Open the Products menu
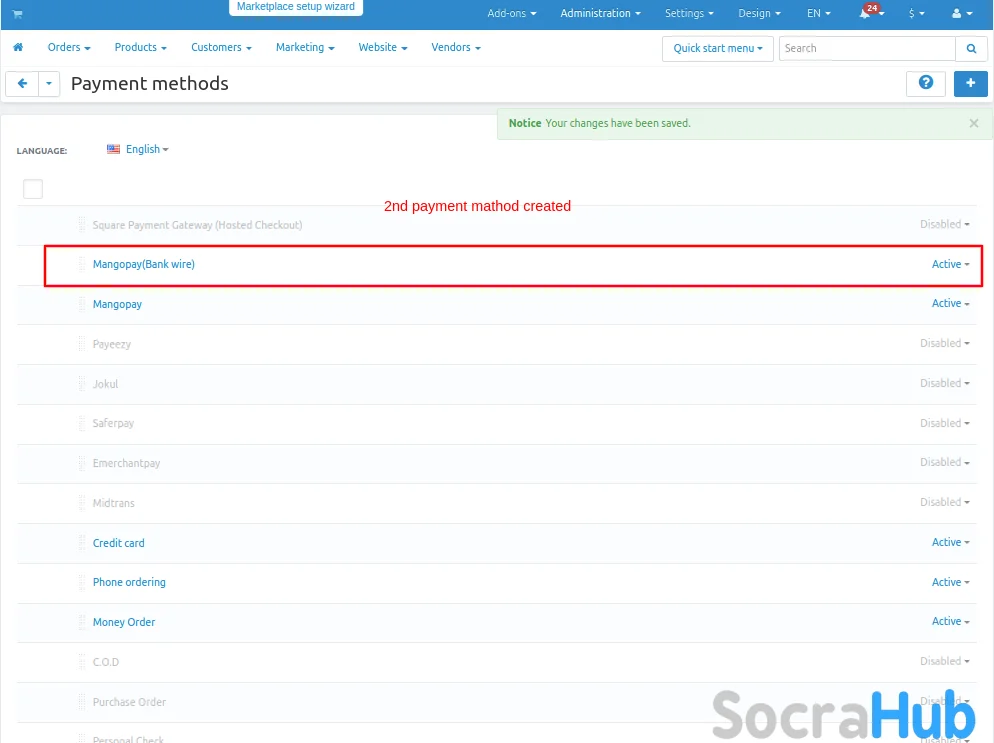994x743 pixels. [140, 47]
